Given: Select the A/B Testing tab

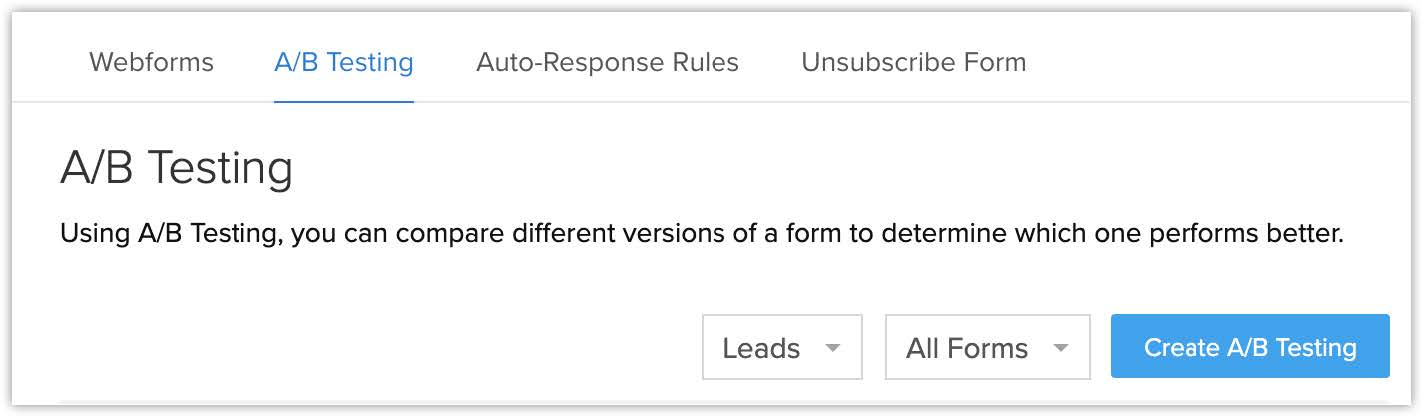Looking at the screenshot, I should click(x=343, y=62).
